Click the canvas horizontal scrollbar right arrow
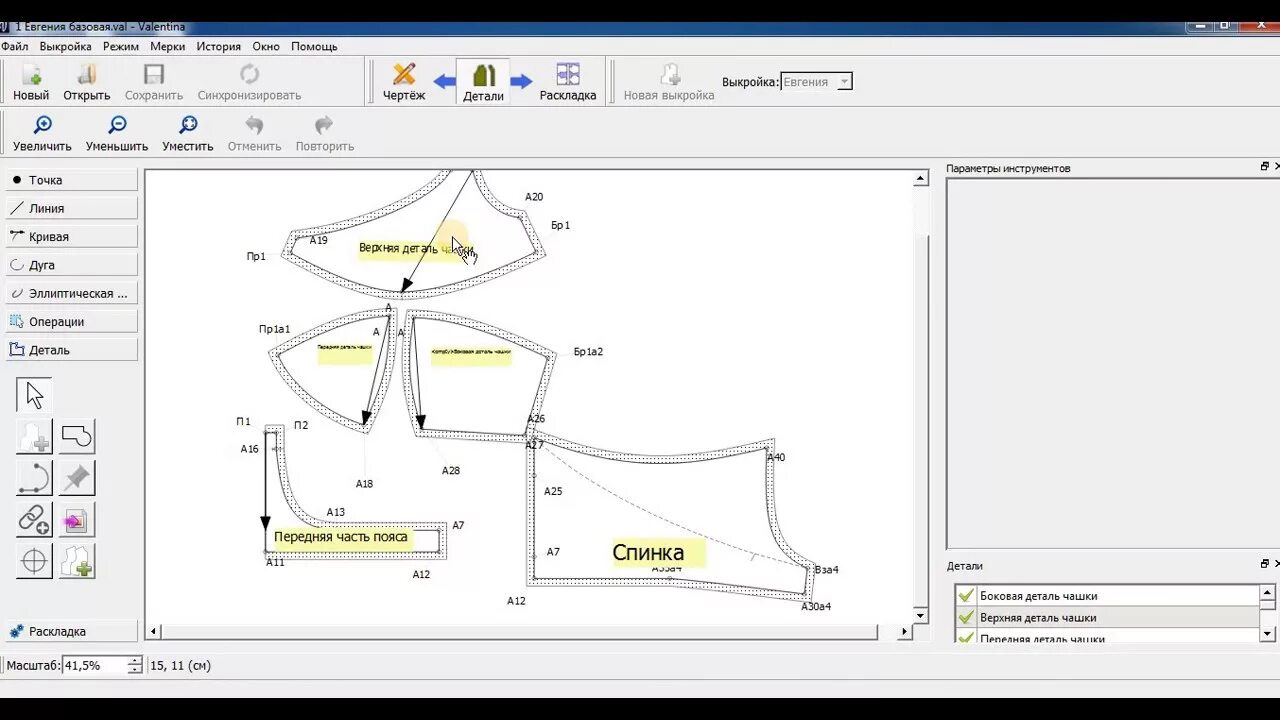1280x720 pixels. click(904, 631)
